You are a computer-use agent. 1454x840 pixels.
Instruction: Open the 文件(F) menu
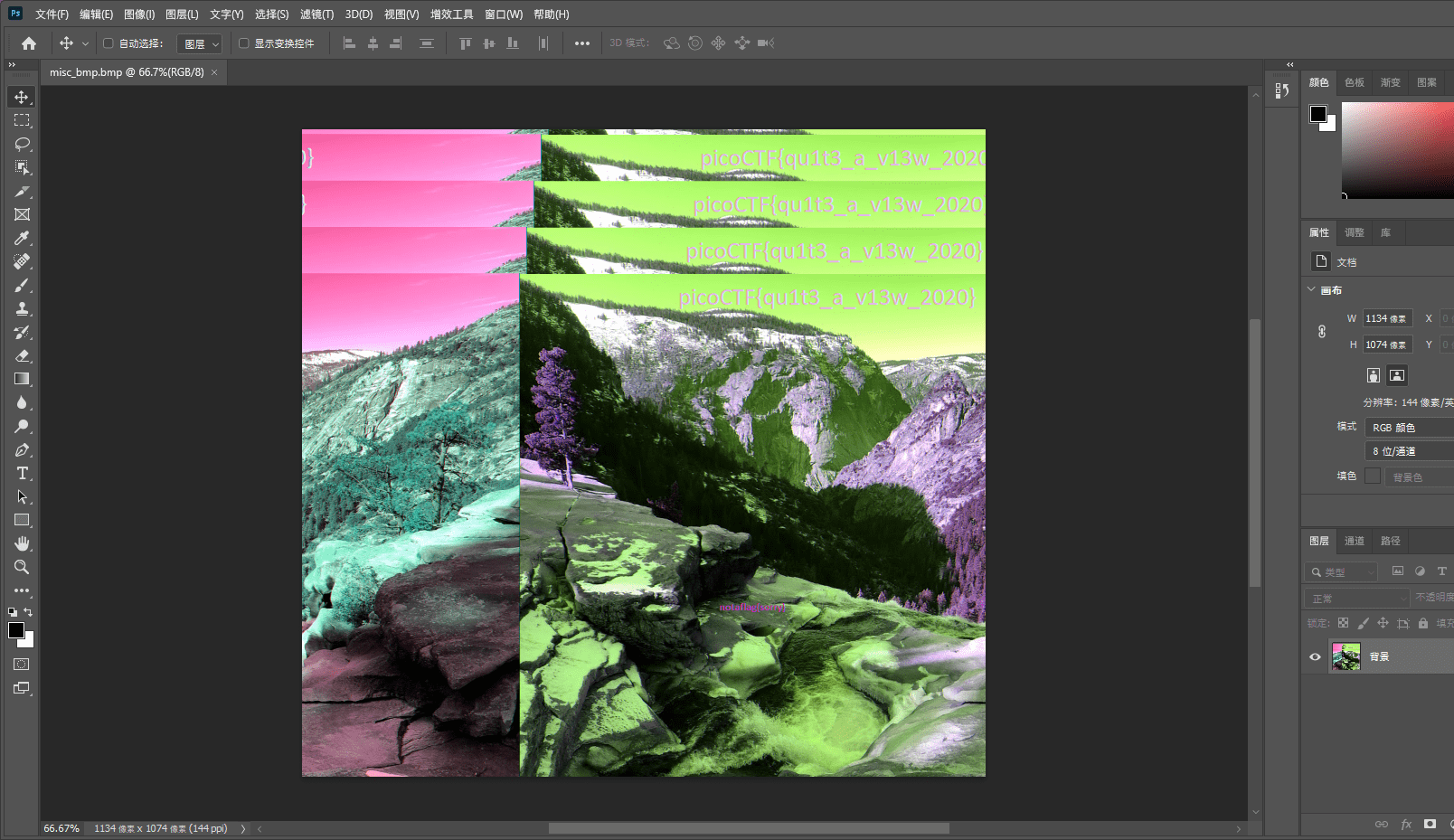tap(52, 14)
